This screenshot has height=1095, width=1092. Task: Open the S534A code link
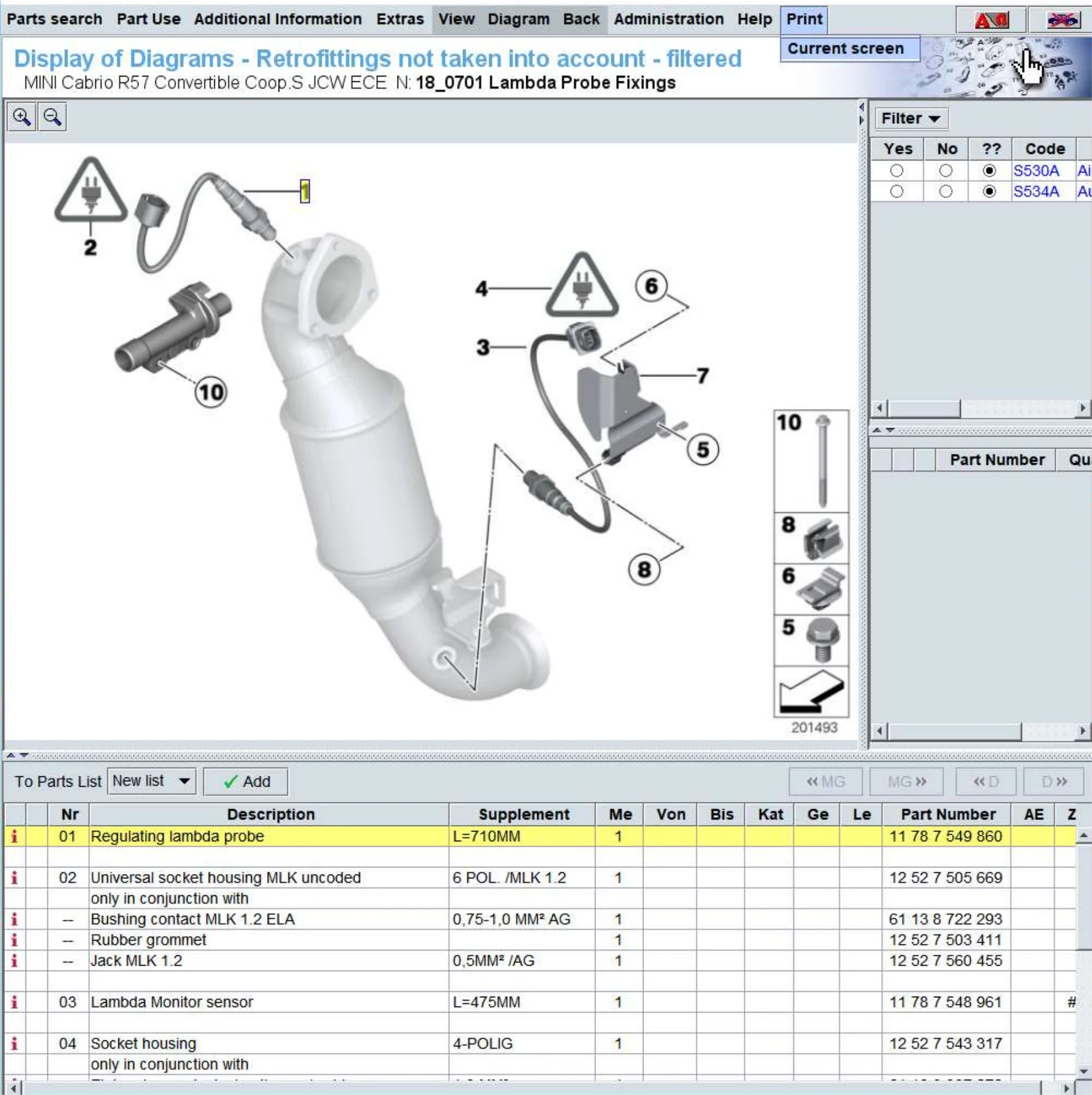(1036, 192)
